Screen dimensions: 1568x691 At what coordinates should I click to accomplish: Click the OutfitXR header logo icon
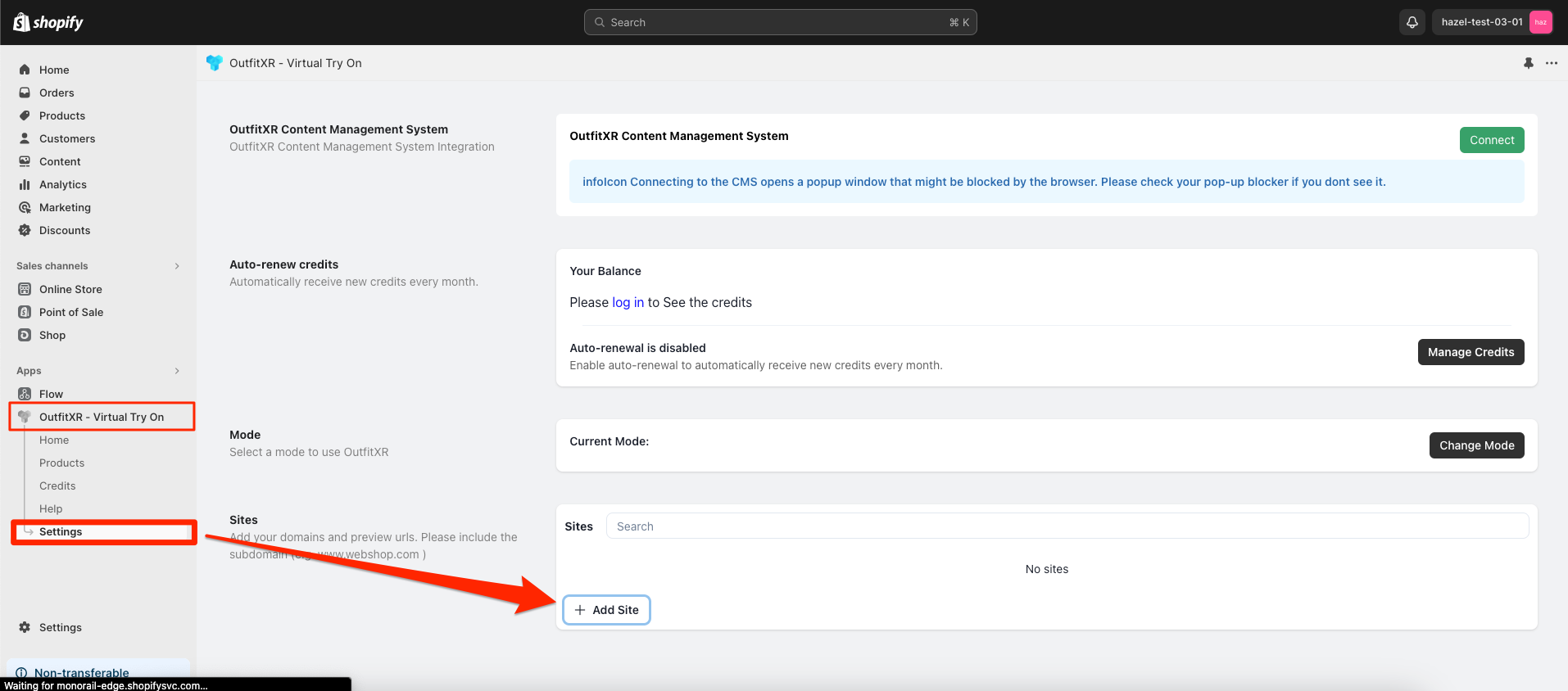tap(214, 63)
